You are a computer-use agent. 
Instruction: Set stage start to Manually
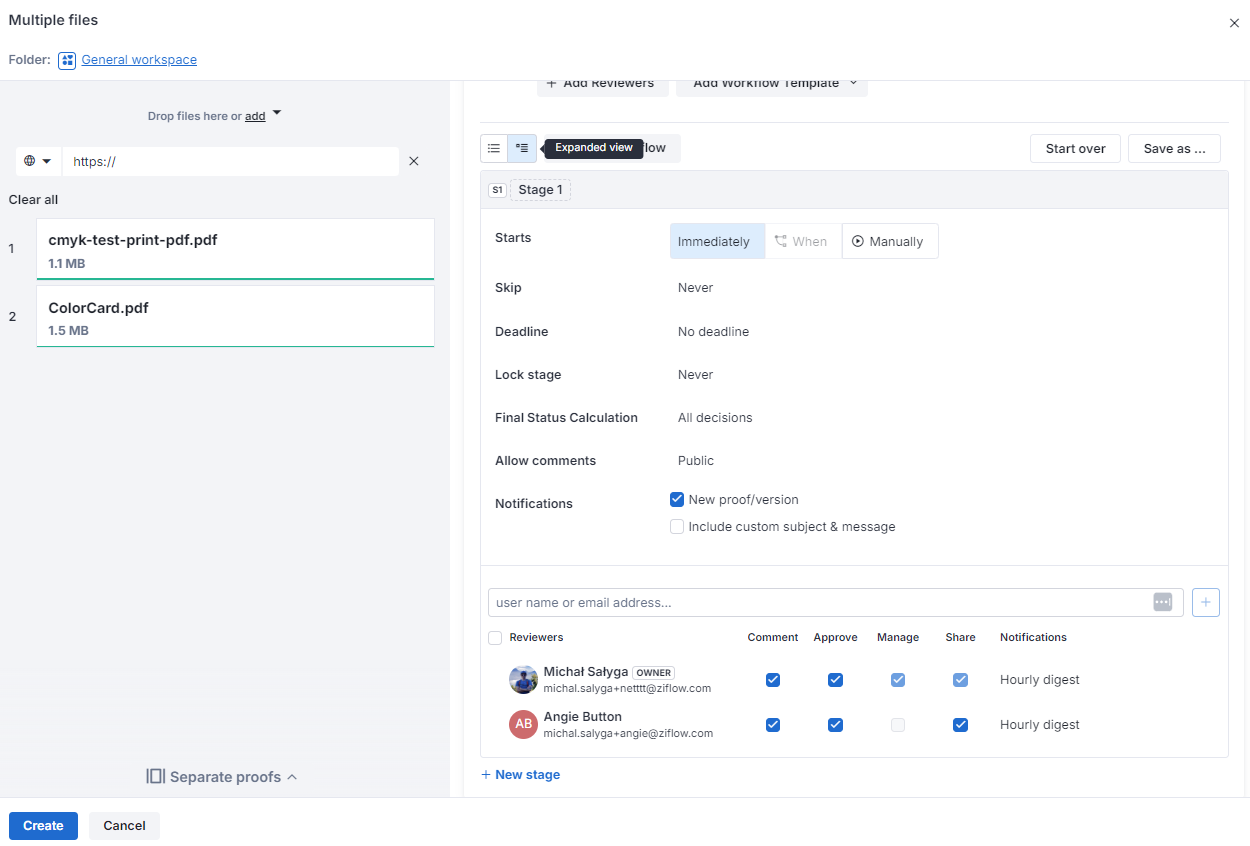pyautogui.click(x=889, y=241)
